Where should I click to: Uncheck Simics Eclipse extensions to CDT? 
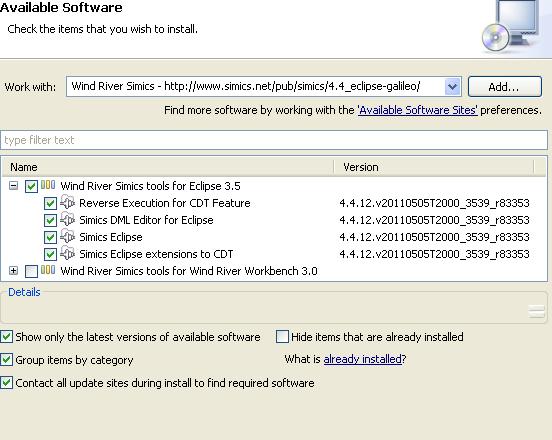50,254
